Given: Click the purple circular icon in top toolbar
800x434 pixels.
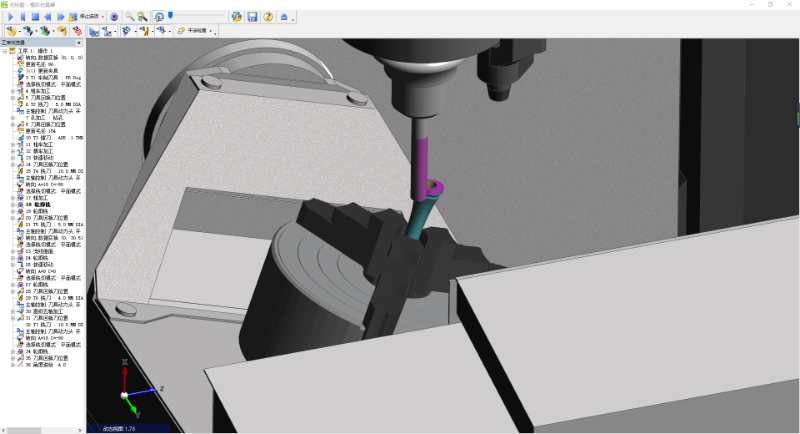Looking at the screenshot, I should tap(114, 17).
